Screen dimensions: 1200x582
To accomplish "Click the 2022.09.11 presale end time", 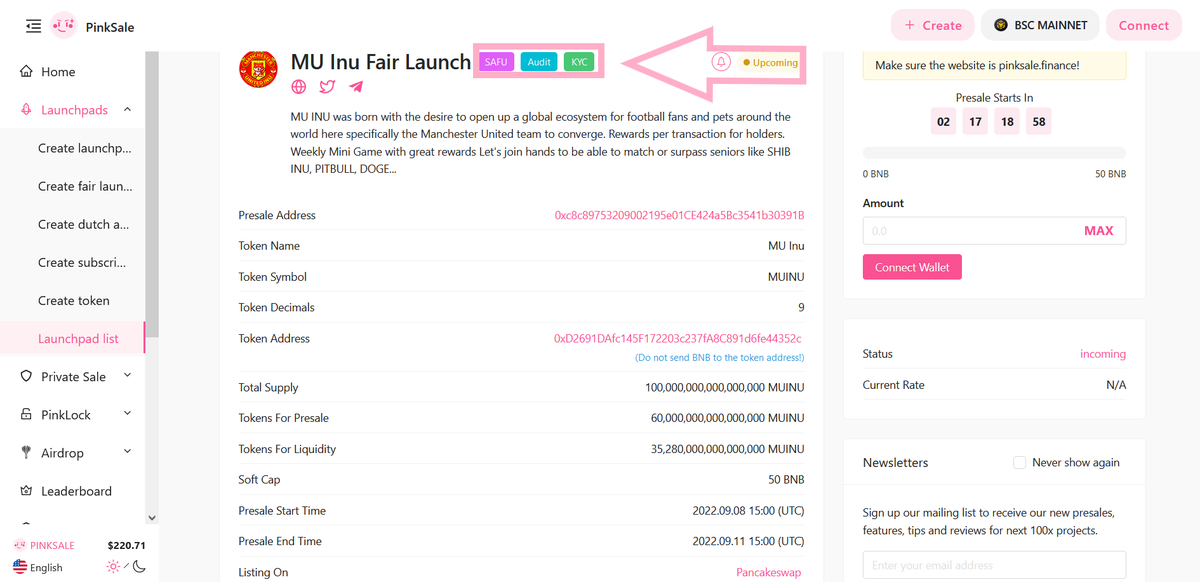I will (748, 541).
